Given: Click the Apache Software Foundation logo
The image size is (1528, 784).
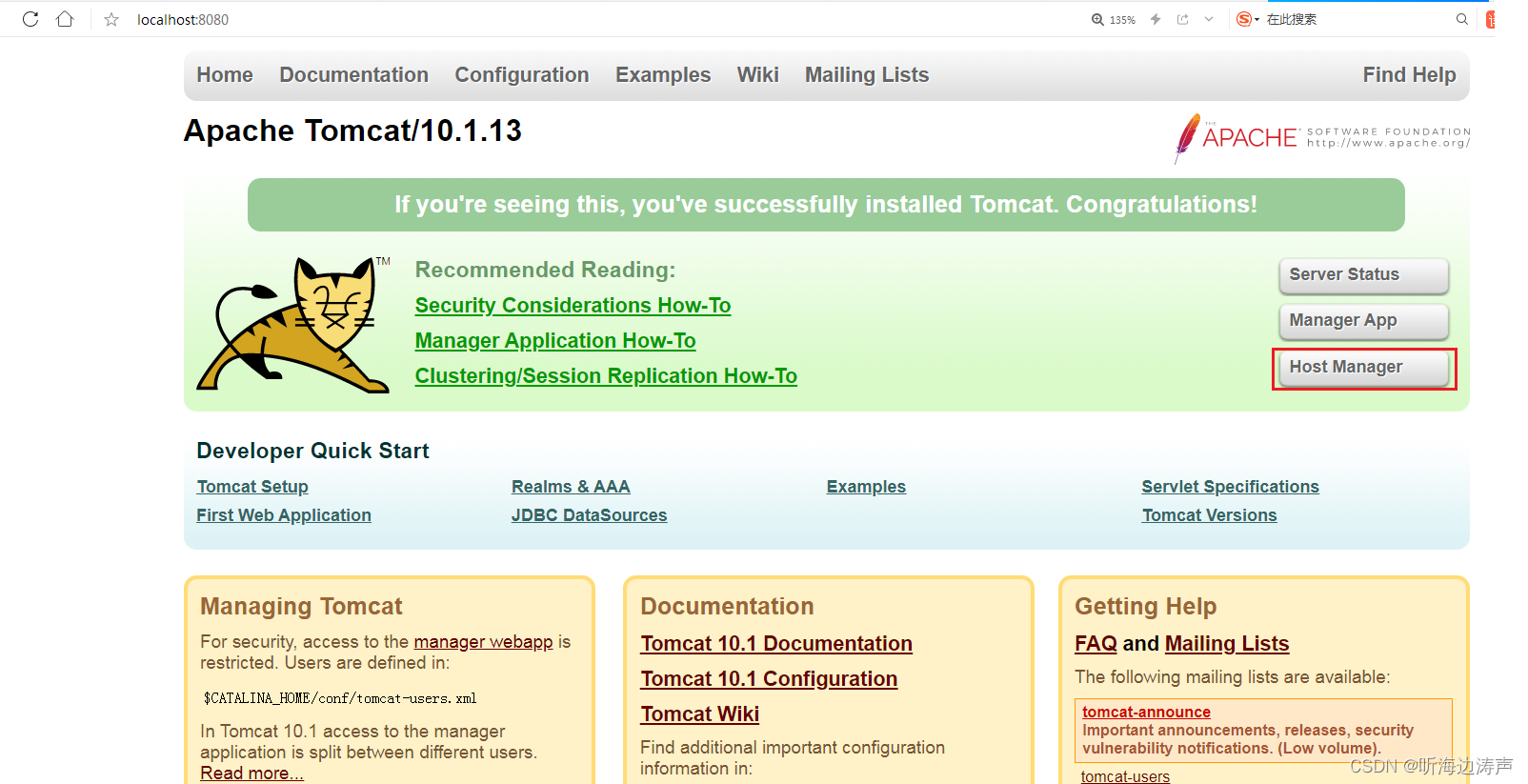Looking at the screenshot, I should click(x=1322, y=138).
